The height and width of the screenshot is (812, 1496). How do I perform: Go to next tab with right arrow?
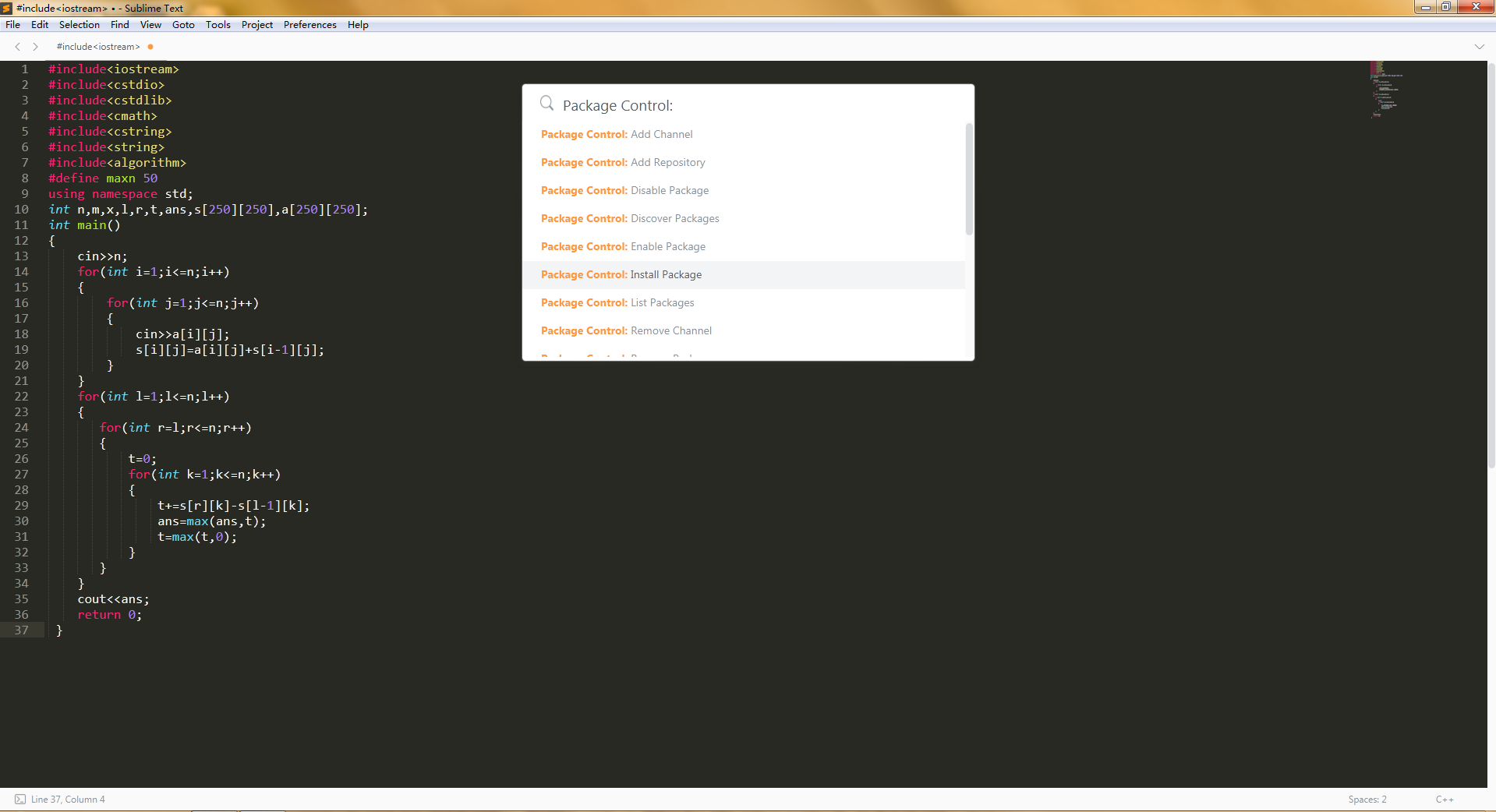(x=35, y=47)
